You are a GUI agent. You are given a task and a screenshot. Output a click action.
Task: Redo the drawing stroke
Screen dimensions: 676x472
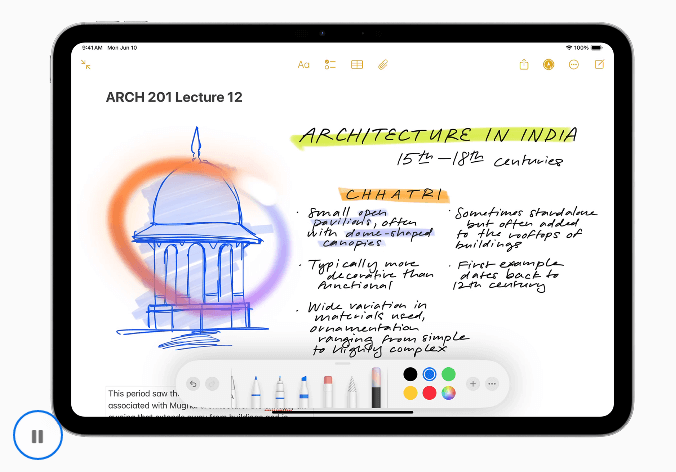(212, 383)
